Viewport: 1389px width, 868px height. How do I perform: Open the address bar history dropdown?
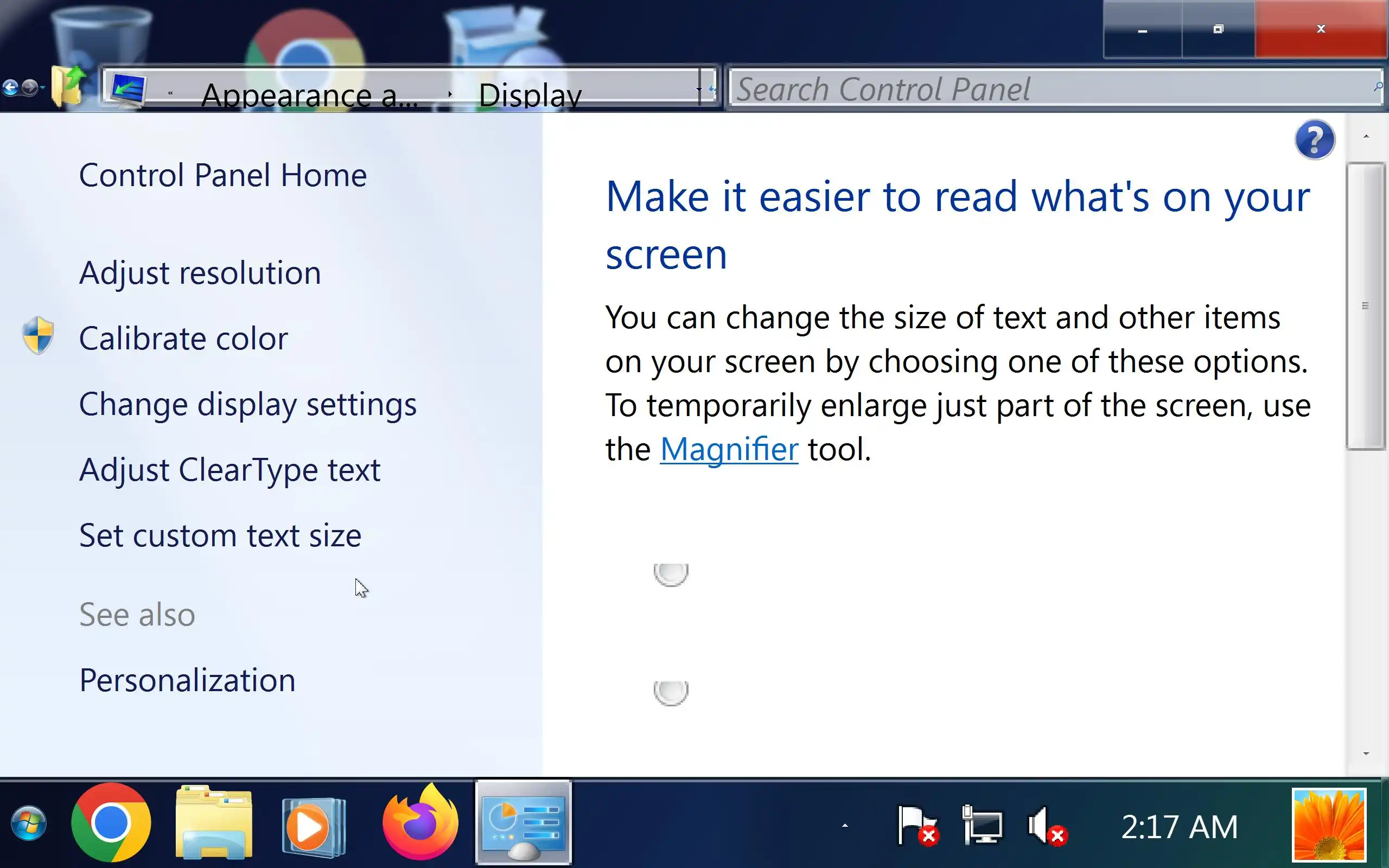coord(698,90)
